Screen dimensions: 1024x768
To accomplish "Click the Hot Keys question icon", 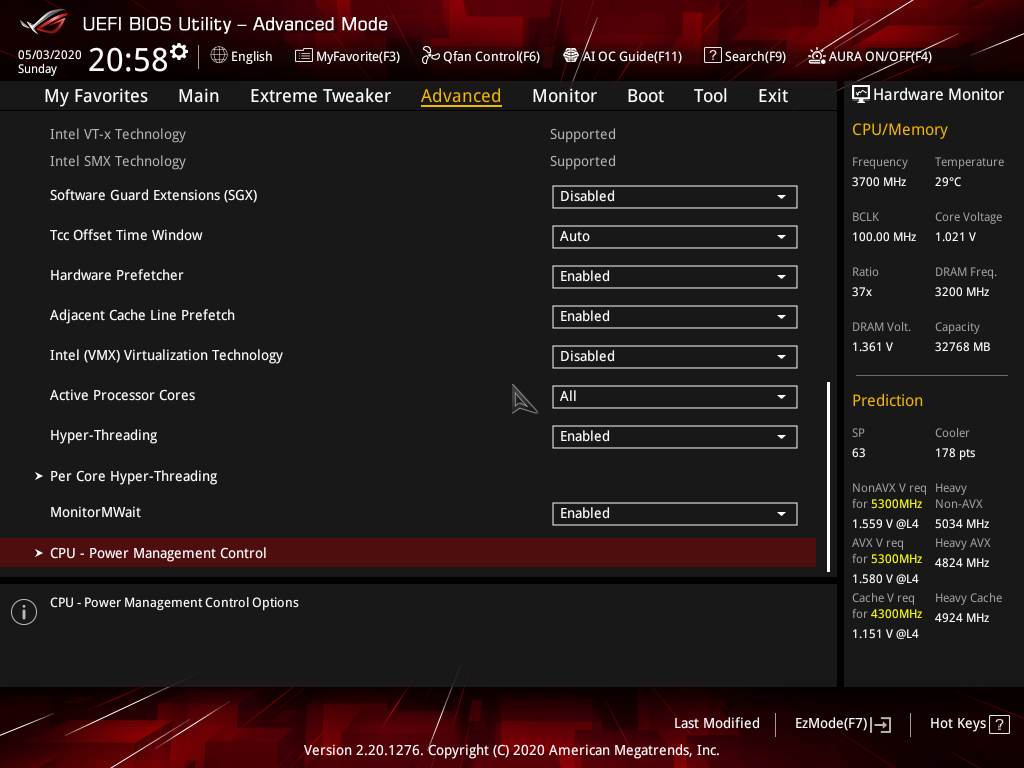I will pyautogui.click(x=999, y=724).
